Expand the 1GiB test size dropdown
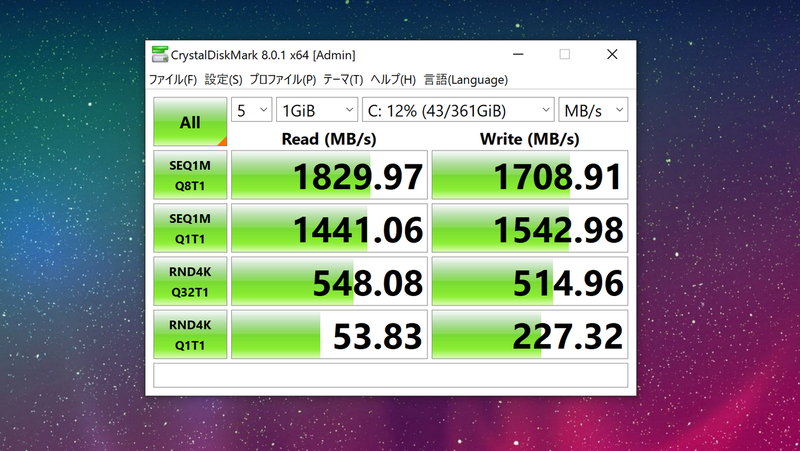800x451 pixels. tap(318, 109)
